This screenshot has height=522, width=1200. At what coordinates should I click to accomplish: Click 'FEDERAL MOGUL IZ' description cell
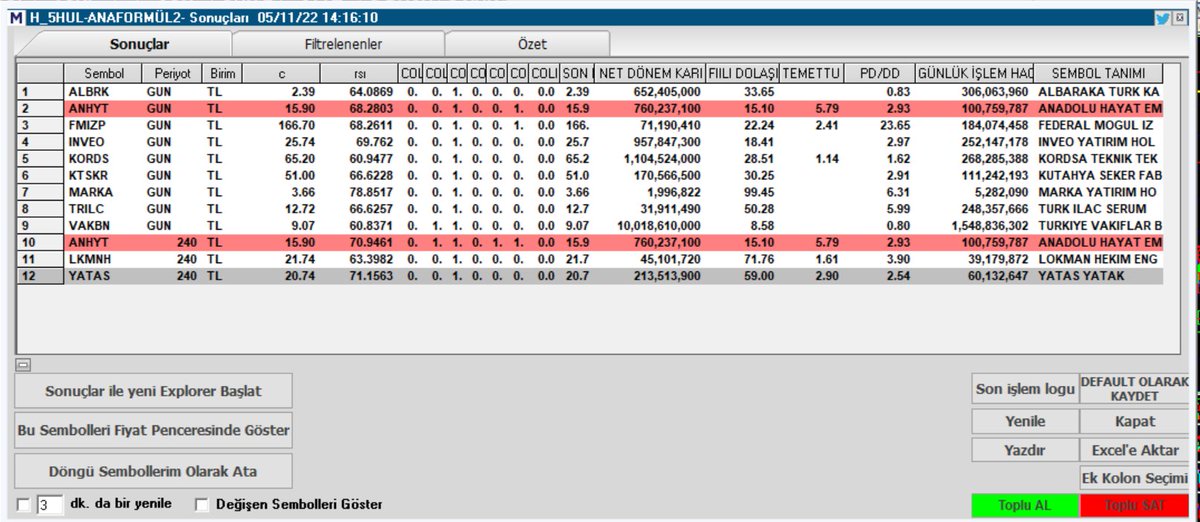click(1099, 125)
